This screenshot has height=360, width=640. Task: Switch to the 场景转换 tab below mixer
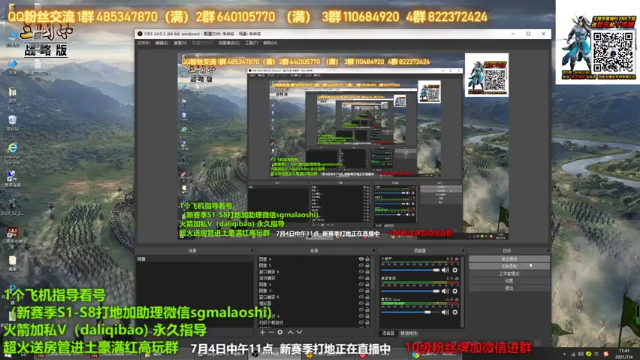point(409,333)
